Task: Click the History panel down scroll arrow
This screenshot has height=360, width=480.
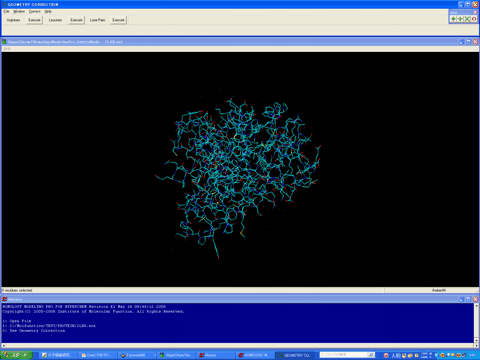Action: (476, 340)
